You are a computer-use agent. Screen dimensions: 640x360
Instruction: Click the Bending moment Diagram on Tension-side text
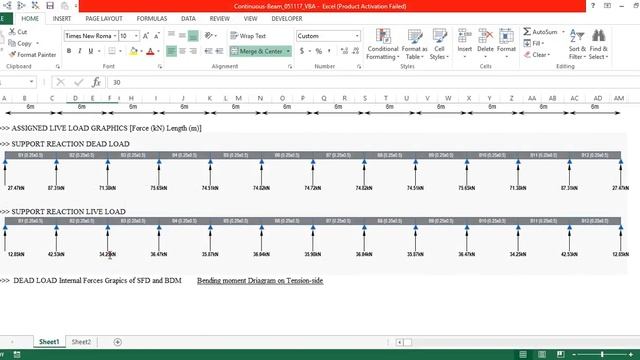click(x=260, y=281)
